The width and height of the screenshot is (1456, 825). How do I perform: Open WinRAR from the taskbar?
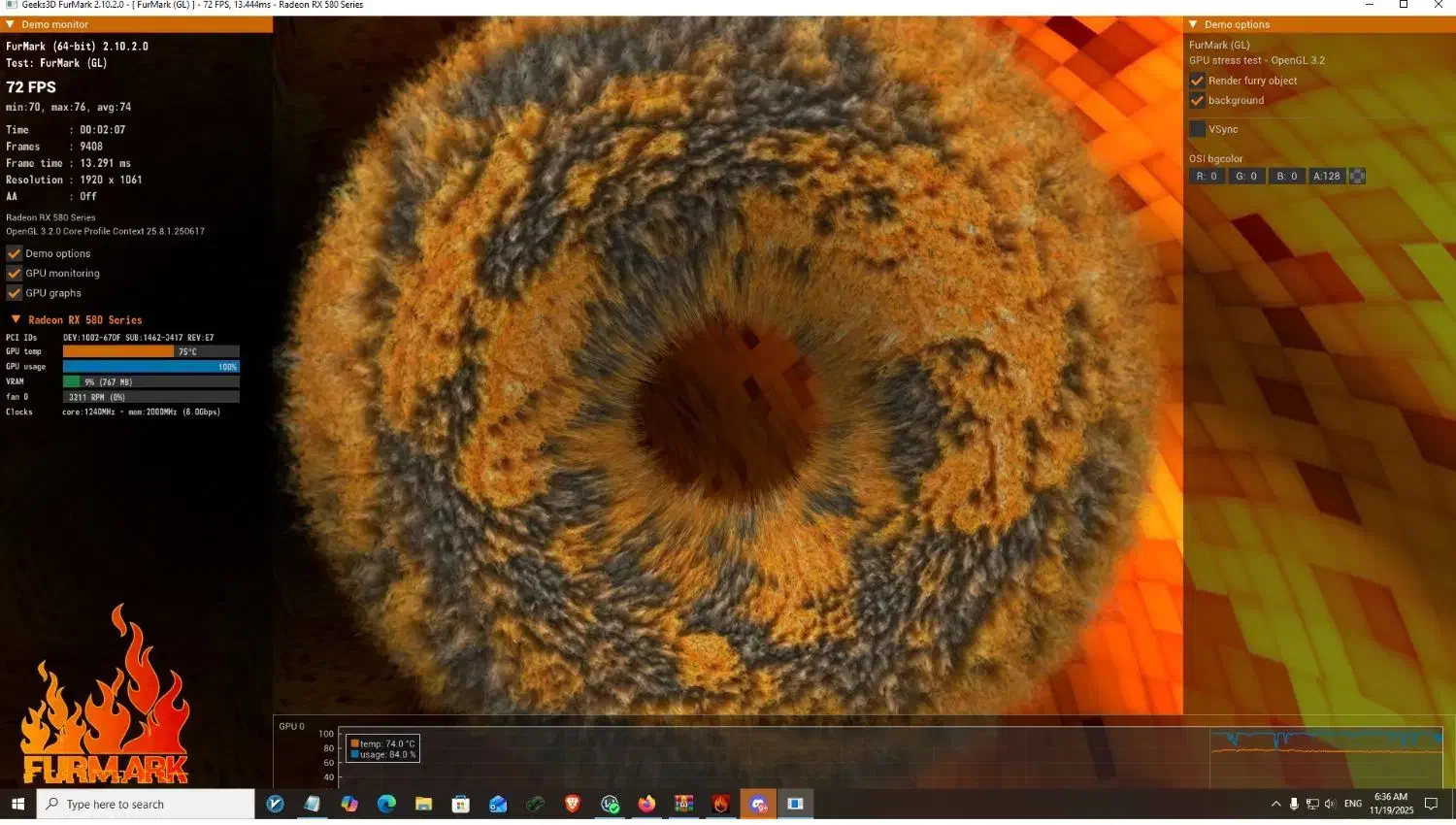[684, 804]
